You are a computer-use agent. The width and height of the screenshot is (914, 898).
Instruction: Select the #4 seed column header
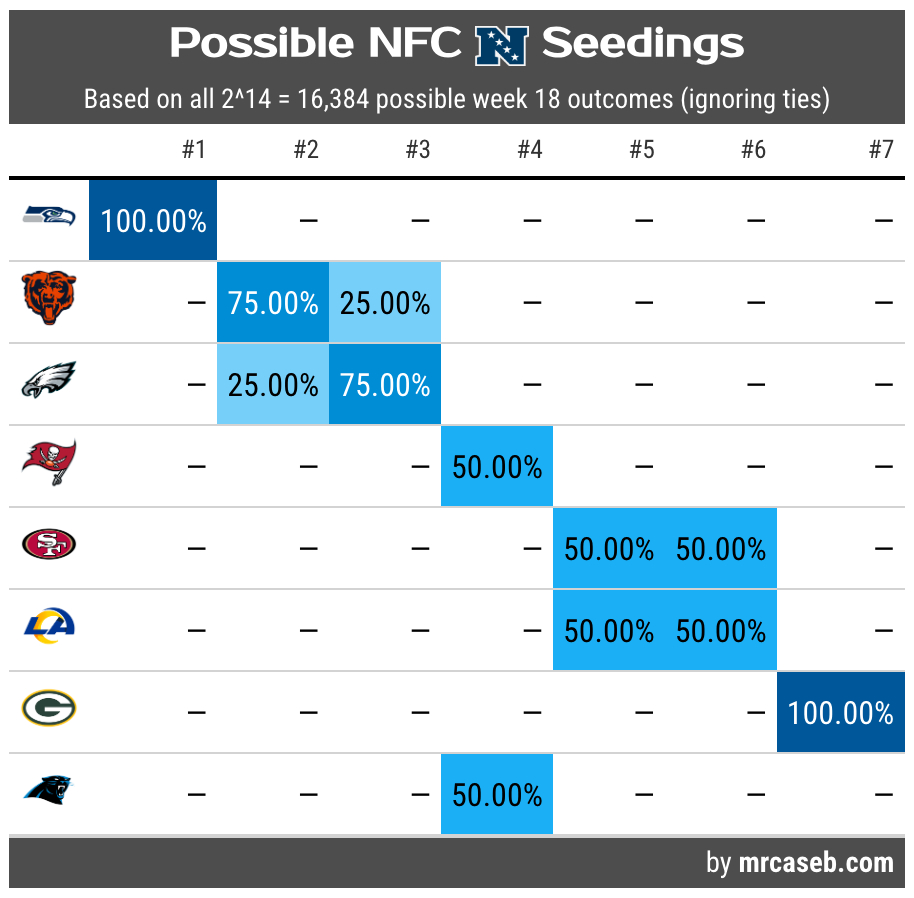click(530, 151)
